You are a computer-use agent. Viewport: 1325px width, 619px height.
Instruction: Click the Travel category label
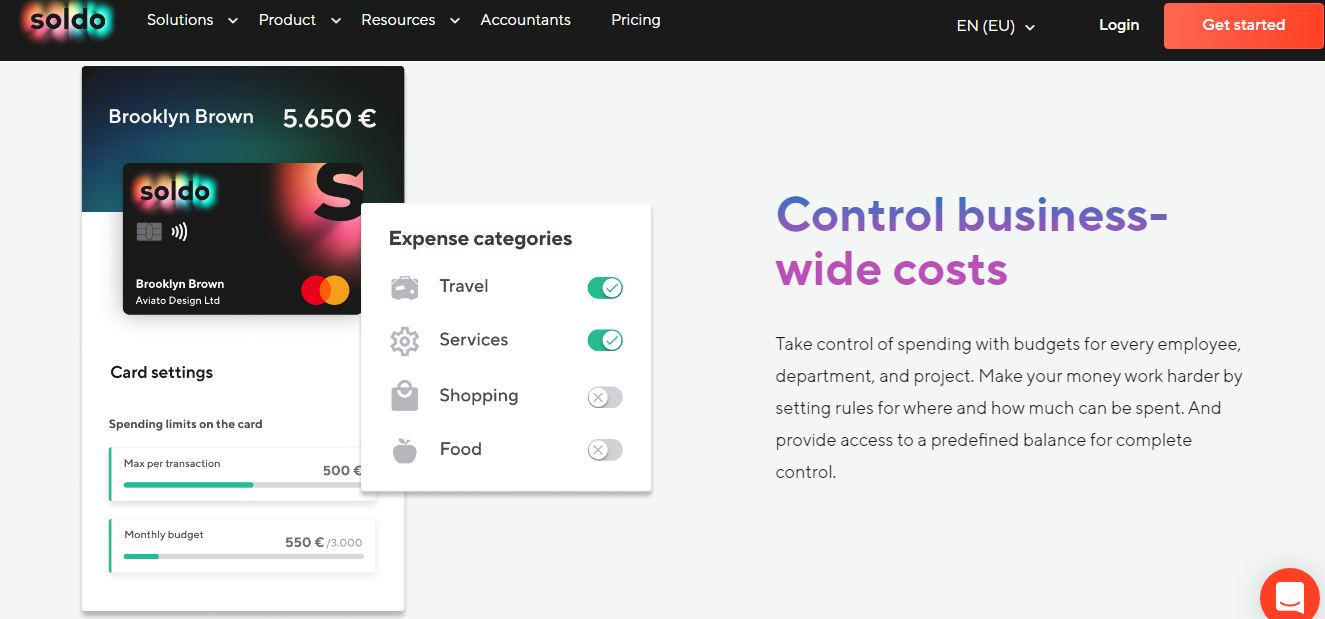pyautogui.click(x=464, y=287)
